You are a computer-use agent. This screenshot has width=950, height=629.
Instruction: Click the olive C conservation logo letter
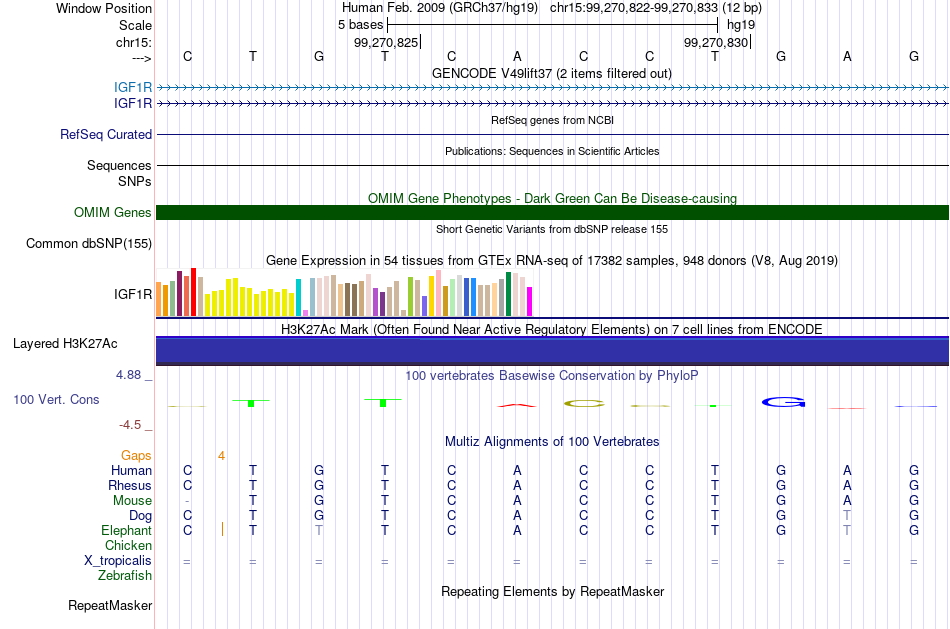tap(584, 403)
